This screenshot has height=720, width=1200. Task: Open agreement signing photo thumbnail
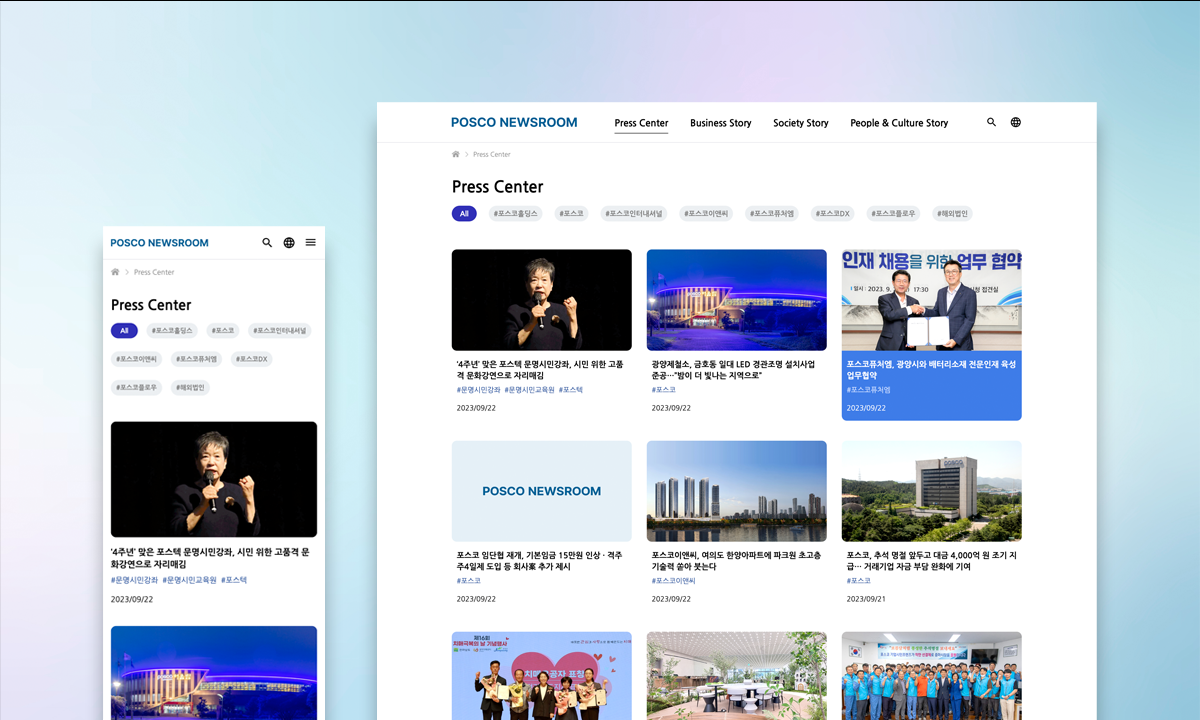(x=931, y=300)
